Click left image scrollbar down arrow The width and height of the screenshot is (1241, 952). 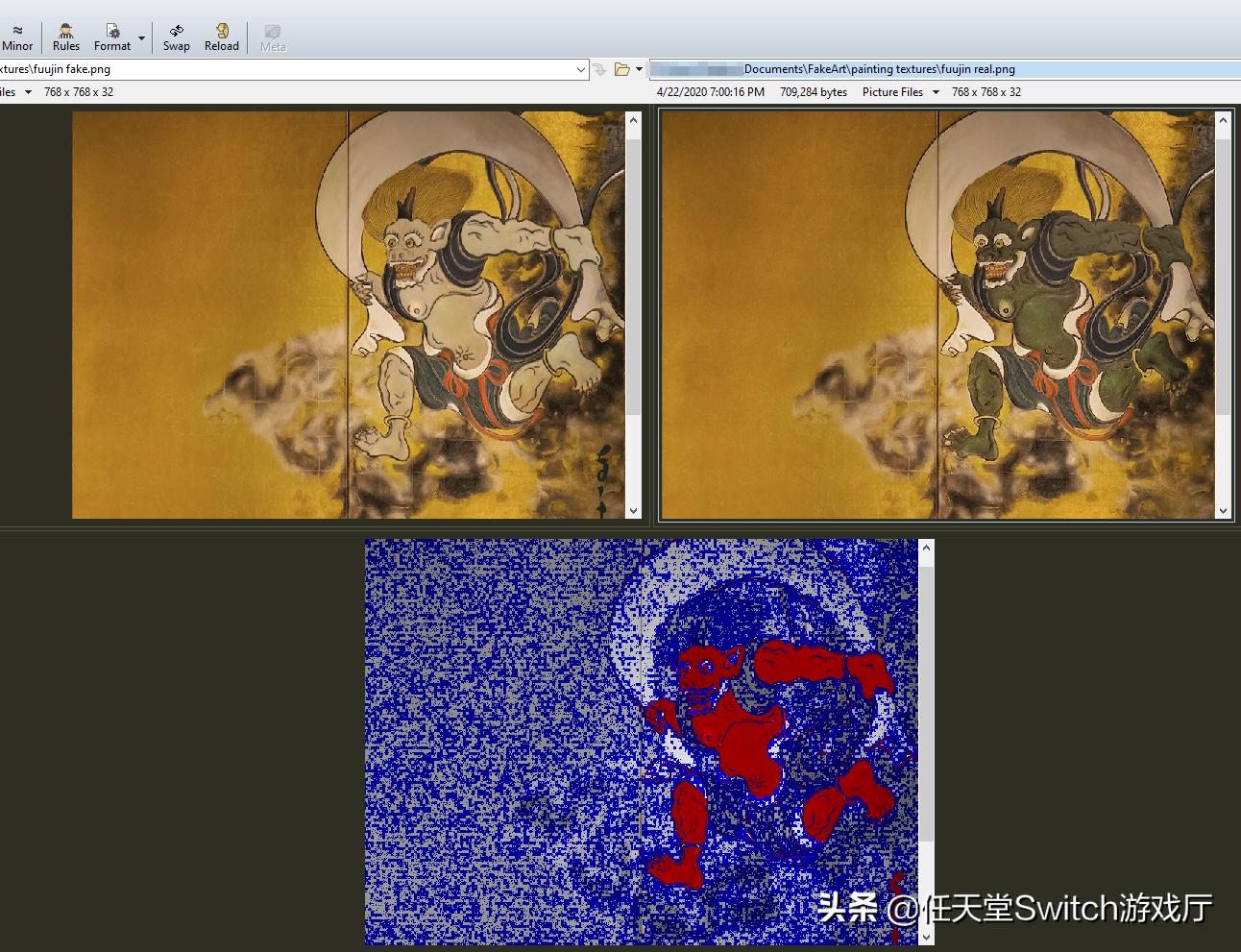tap(633, 511)
